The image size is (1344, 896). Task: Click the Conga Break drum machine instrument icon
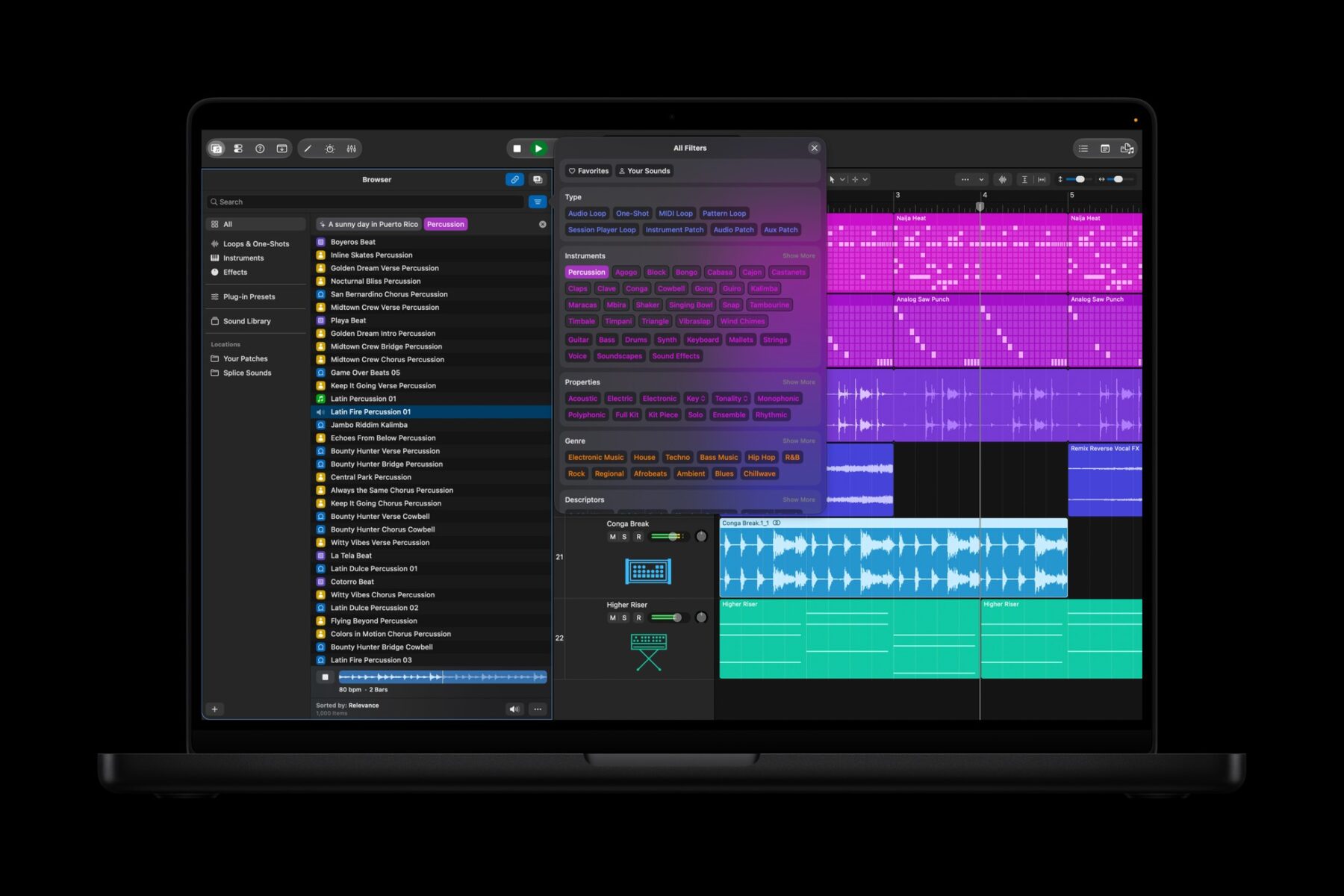point(647,572)
